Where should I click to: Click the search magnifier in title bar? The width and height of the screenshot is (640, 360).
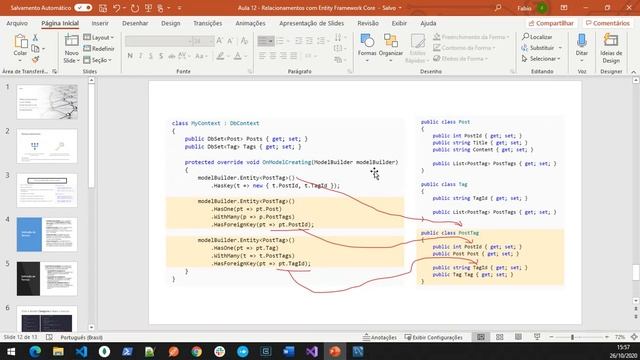498,8
